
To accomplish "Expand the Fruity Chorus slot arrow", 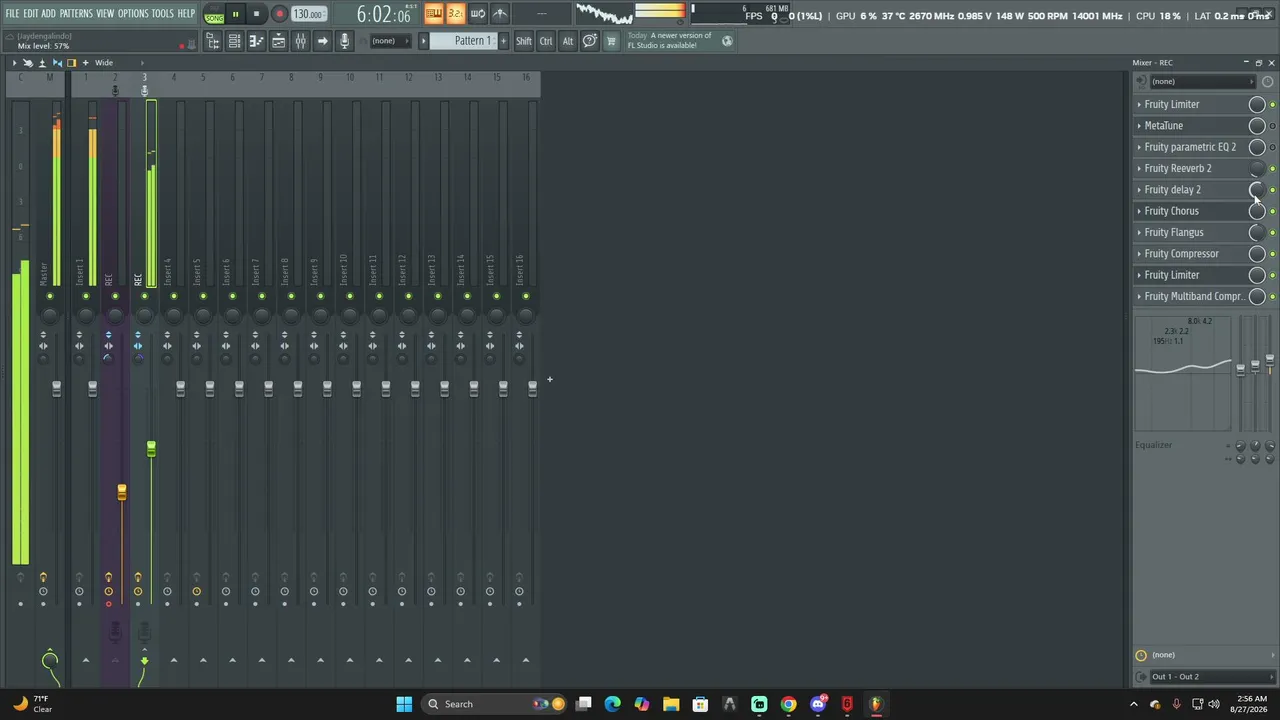I will coord(1139,211).
